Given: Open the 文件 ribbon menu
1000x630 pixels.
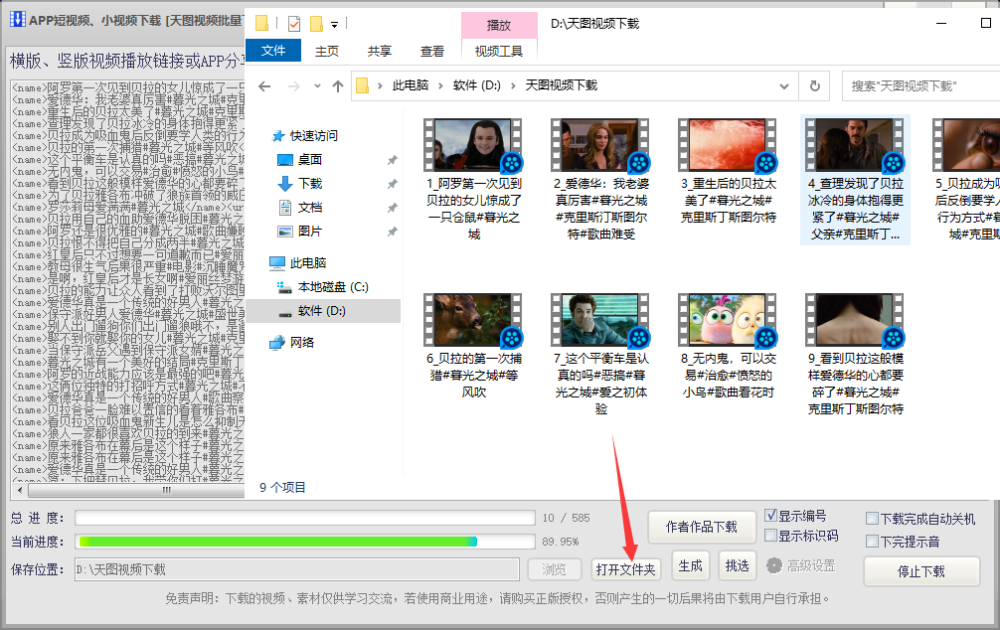Looking at the screenshot, I should (273, 50).
